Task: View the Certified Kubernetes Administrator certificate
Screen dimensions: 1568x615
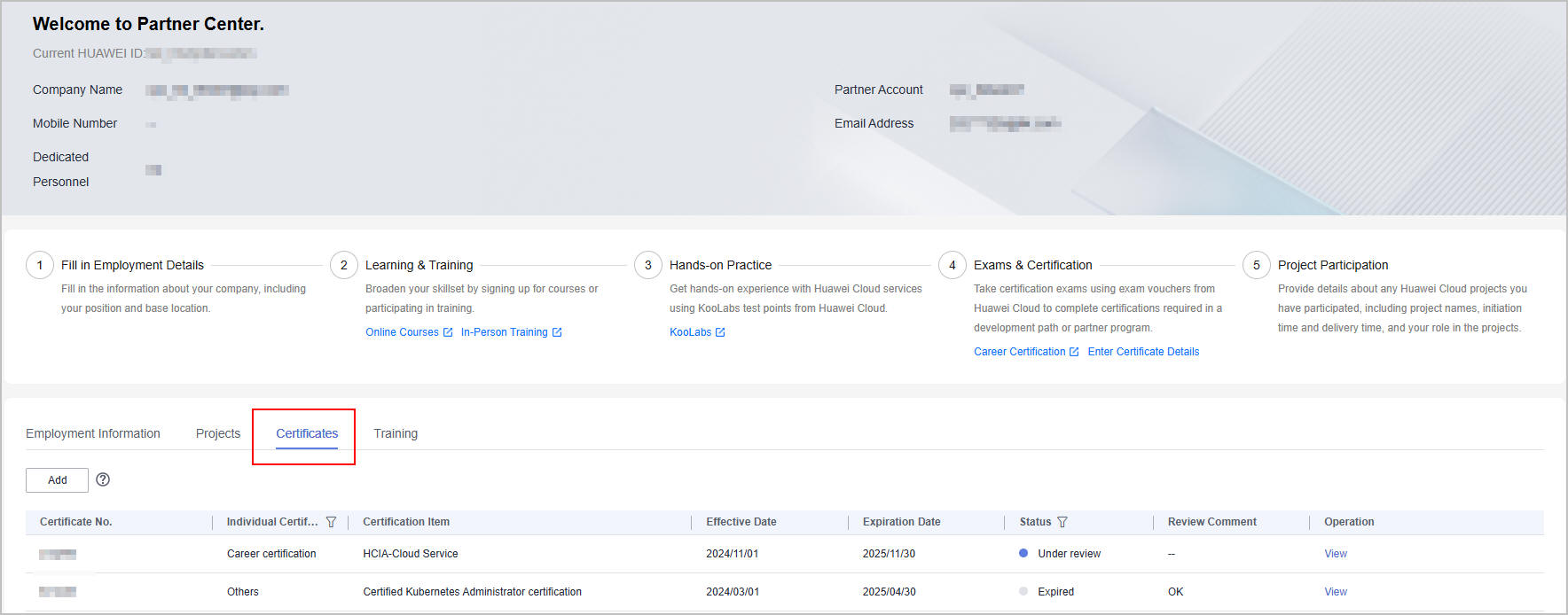Action: 1335,592
